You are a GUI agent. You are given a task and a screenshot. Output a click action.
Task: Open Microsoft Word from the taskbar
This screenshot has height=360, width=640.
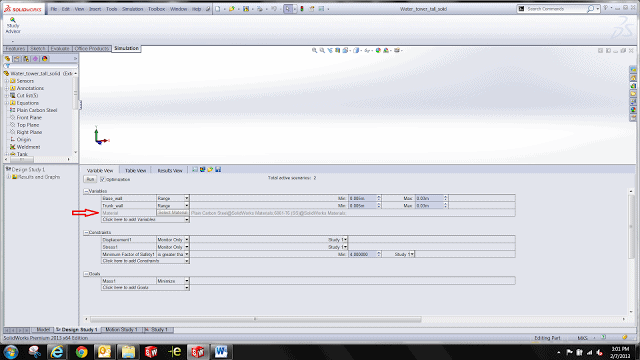(221, 351)
